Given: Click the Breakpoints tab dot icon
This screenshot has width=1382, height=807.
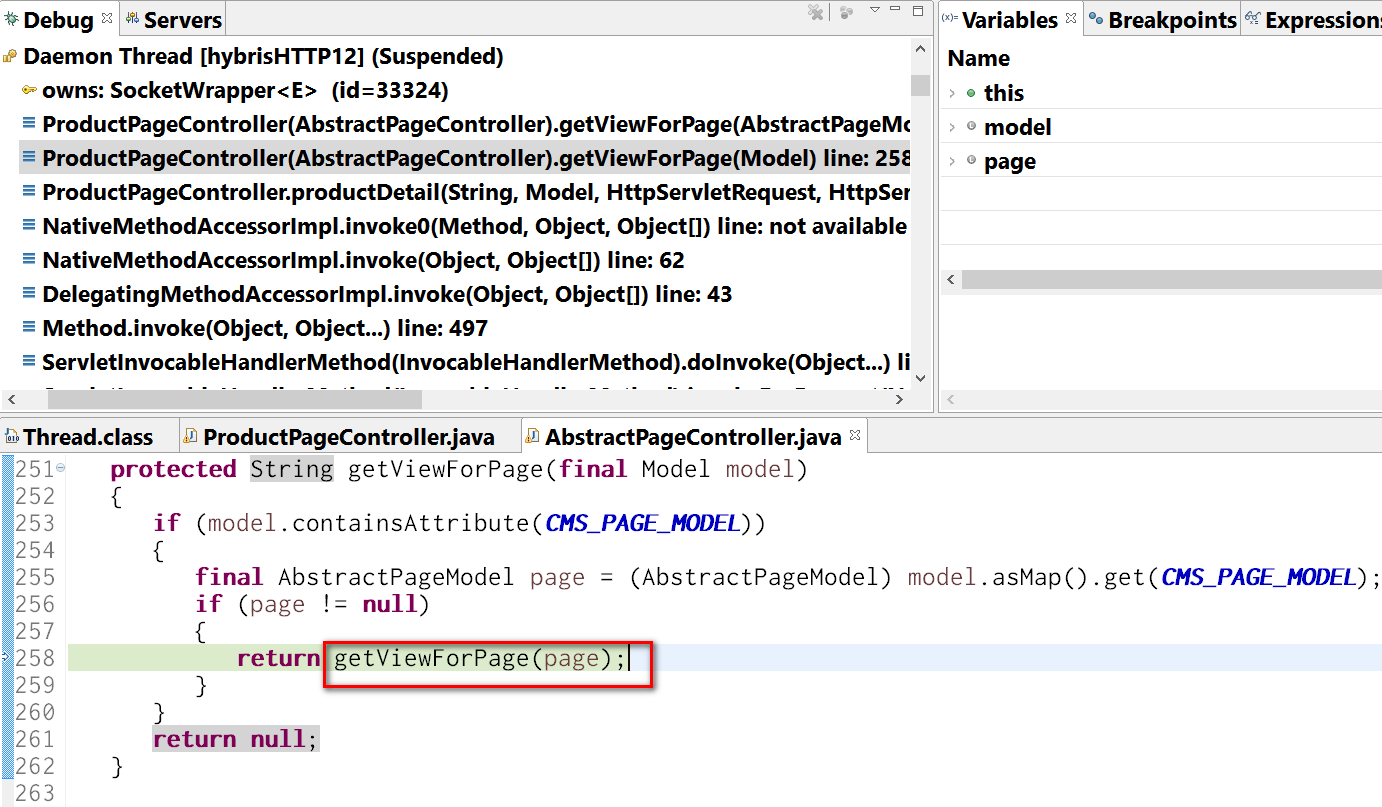Looking at the screenshot, I should coord(1096,19).
